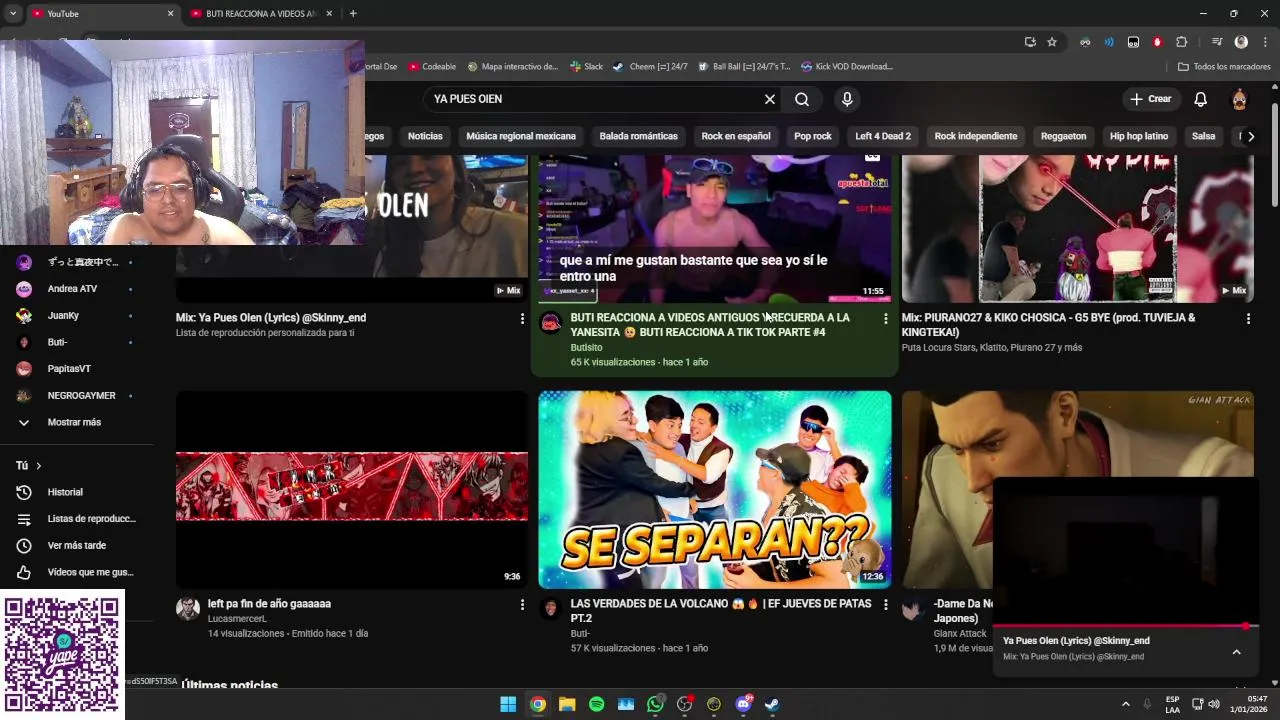This screenshot has height=720, width=1280.
Task: Select the Reggaeton chip
Action: tap(1063, 136)
